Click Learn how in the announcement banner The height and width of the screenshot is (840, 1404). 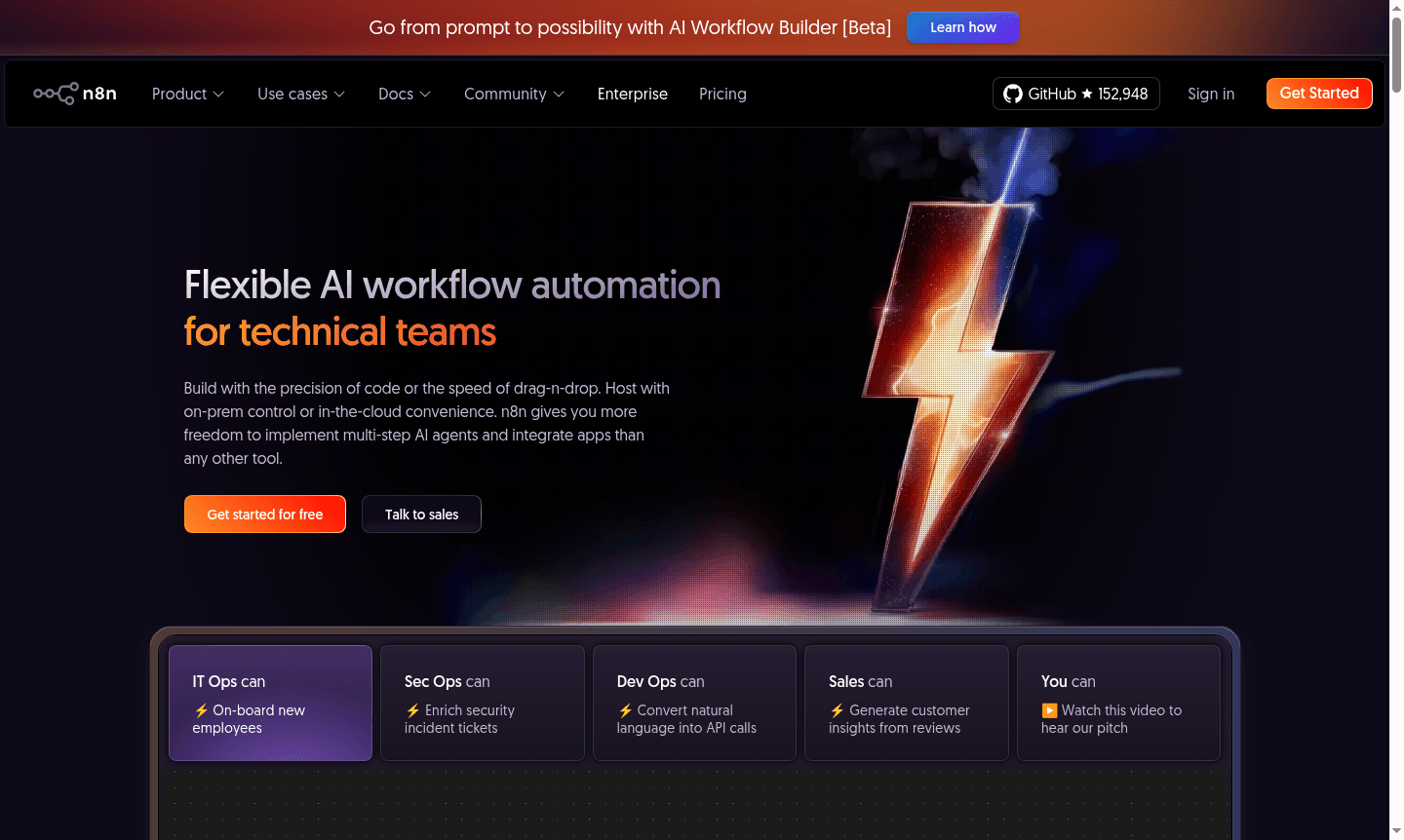[962, 27]
